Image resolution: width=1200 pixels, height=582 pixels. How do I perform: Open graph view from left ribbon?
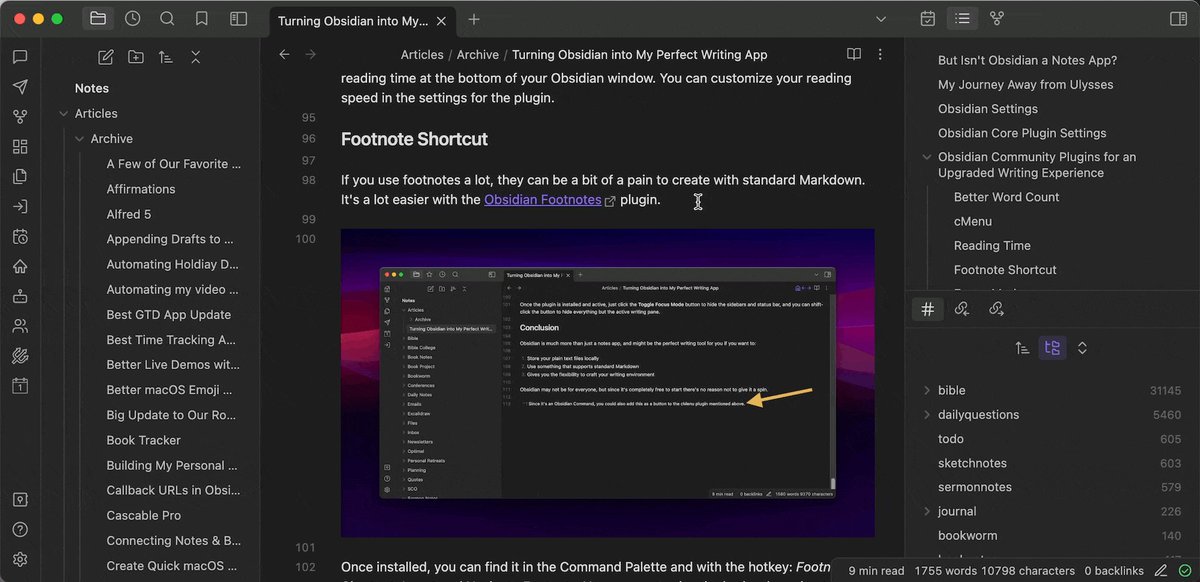(20, 117)
